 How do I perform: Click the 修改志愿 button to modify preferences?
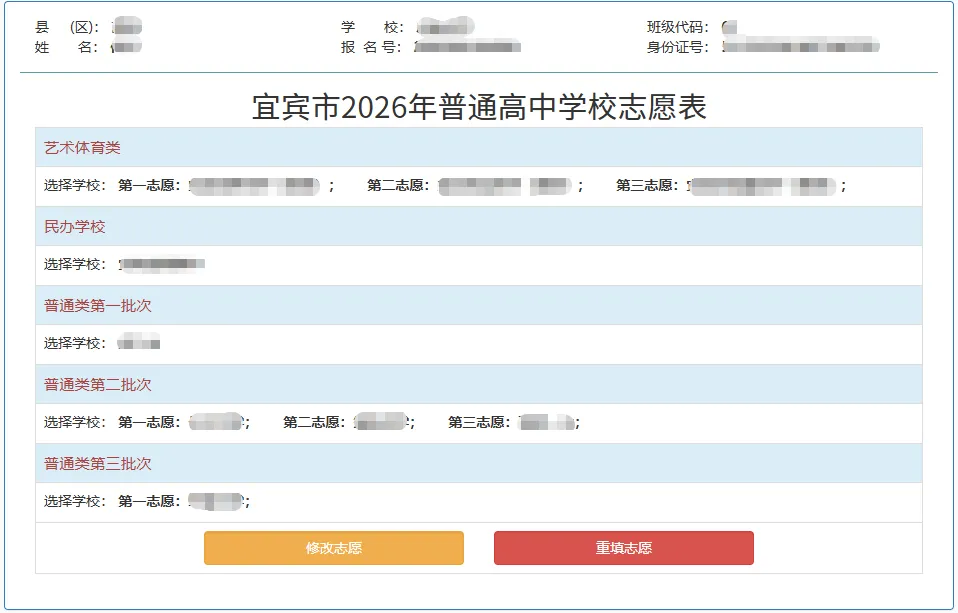tap(333, 548)
